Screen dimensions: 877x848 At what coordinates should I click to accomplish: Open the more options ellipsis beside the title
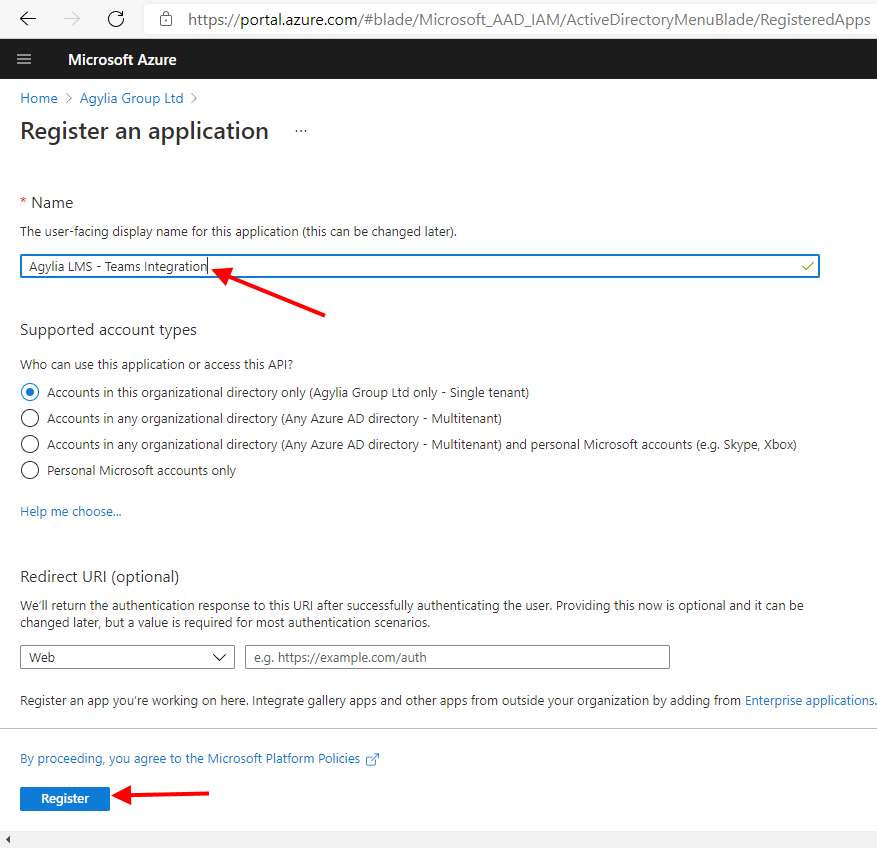(x=301, y=131)
